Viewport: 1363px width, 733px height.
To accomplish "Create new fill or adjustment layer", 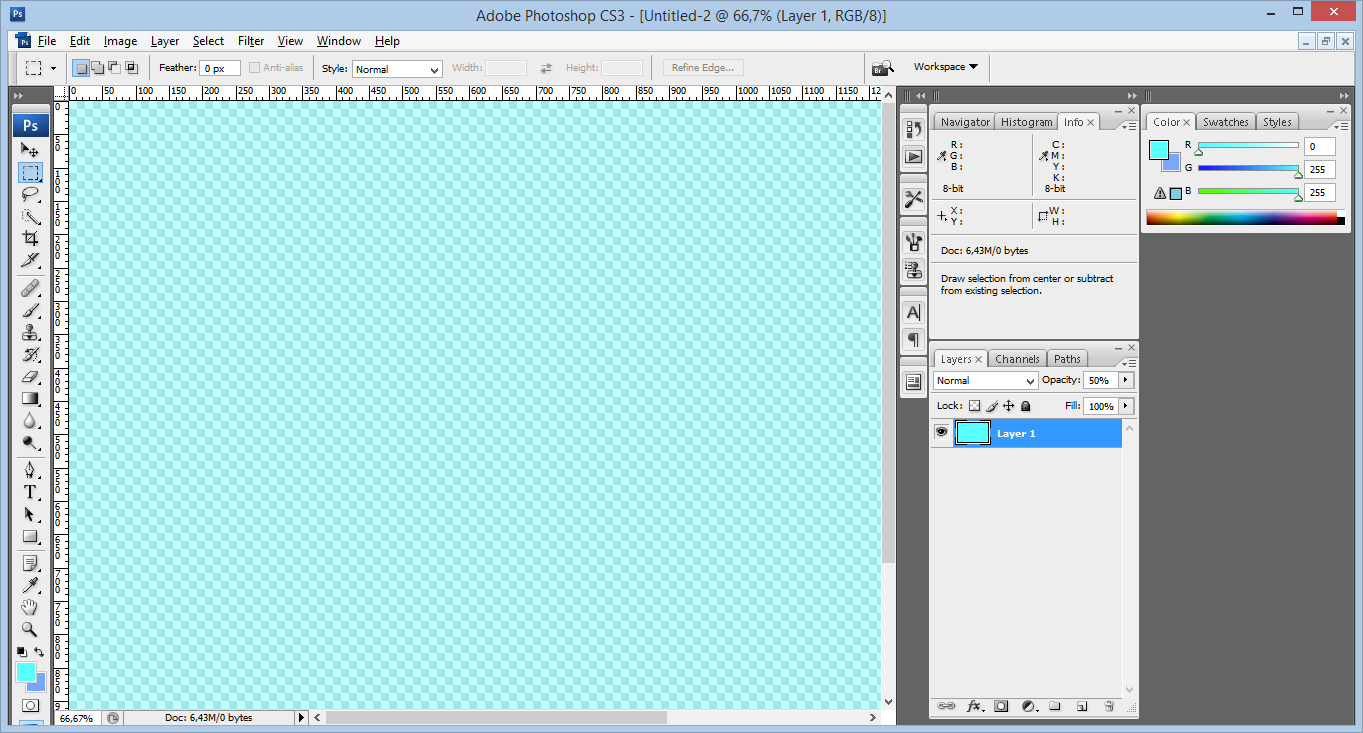I will pyautogui.click(x=1028, y=706).
